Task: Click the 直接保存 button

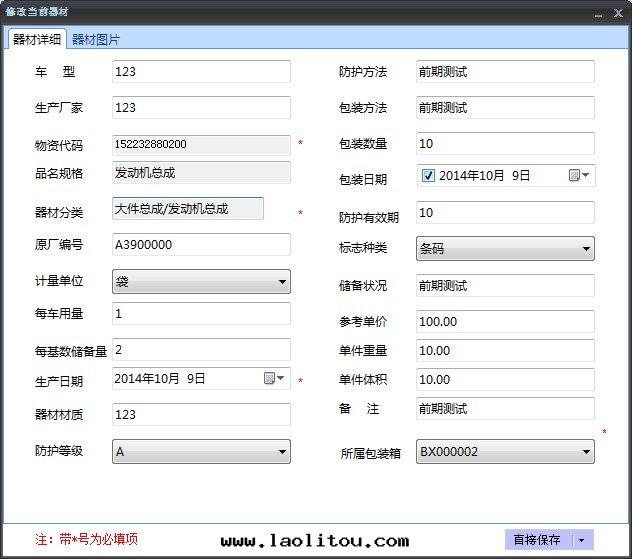Action: [x=538, y=539]
